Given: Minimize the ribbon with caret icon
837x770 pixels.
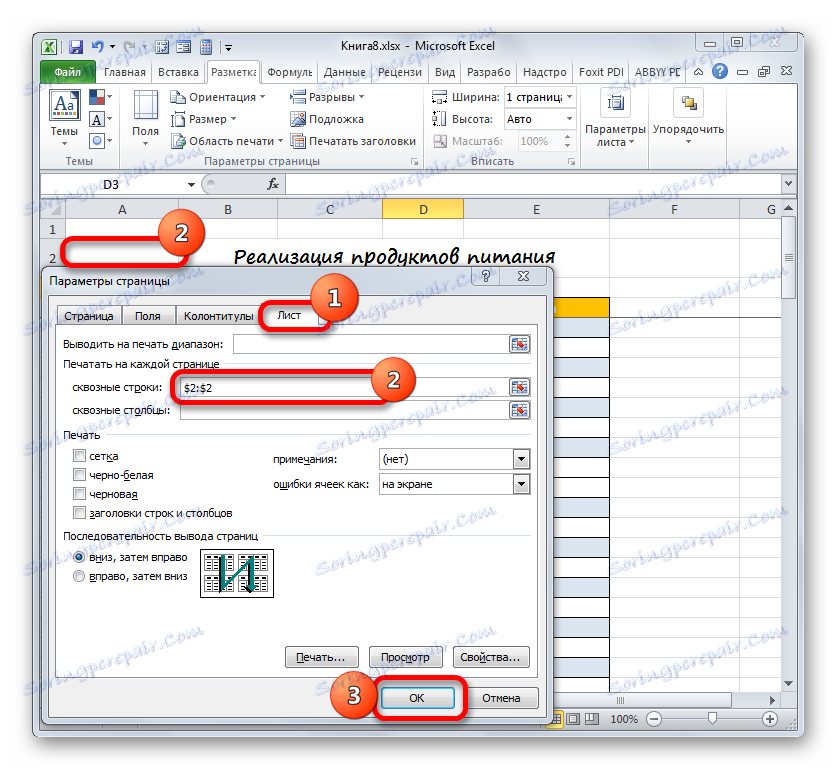Looking at the screenshot, I should [698, 72].
